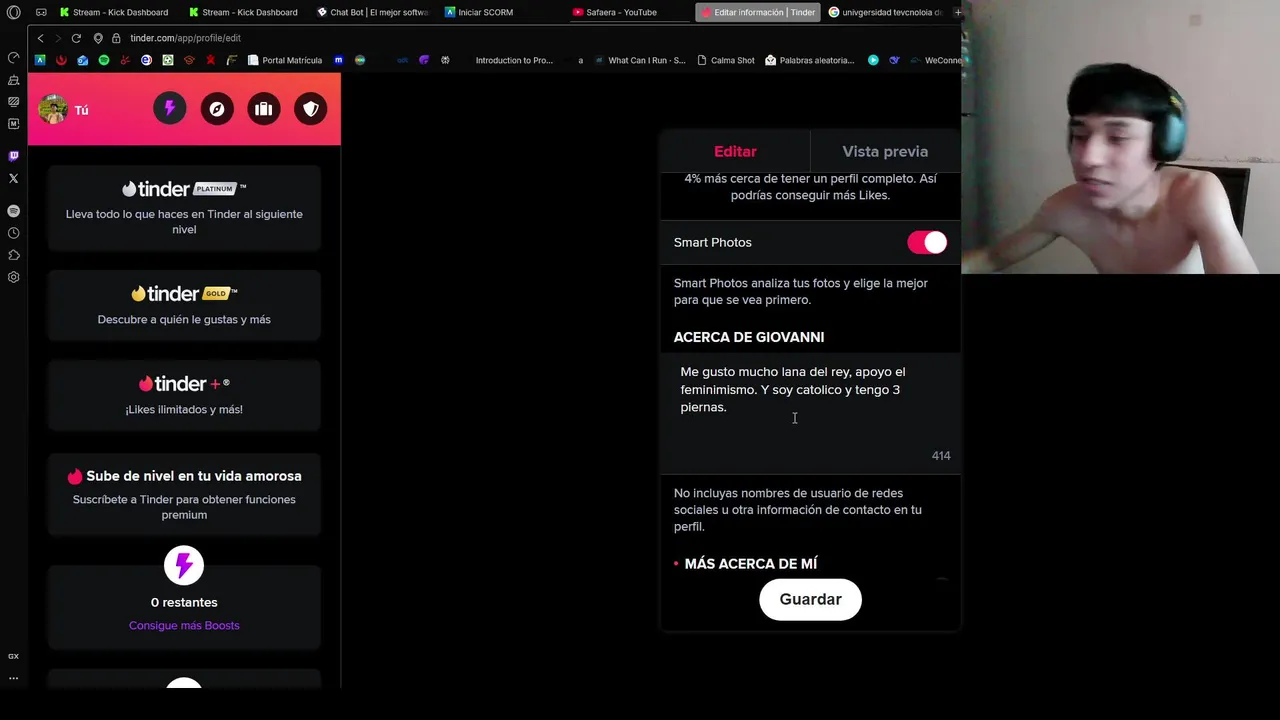The height and width of the screenshot is (720, 1280).
Task: Open the Explore compass icon
Action: coord(217,109)
